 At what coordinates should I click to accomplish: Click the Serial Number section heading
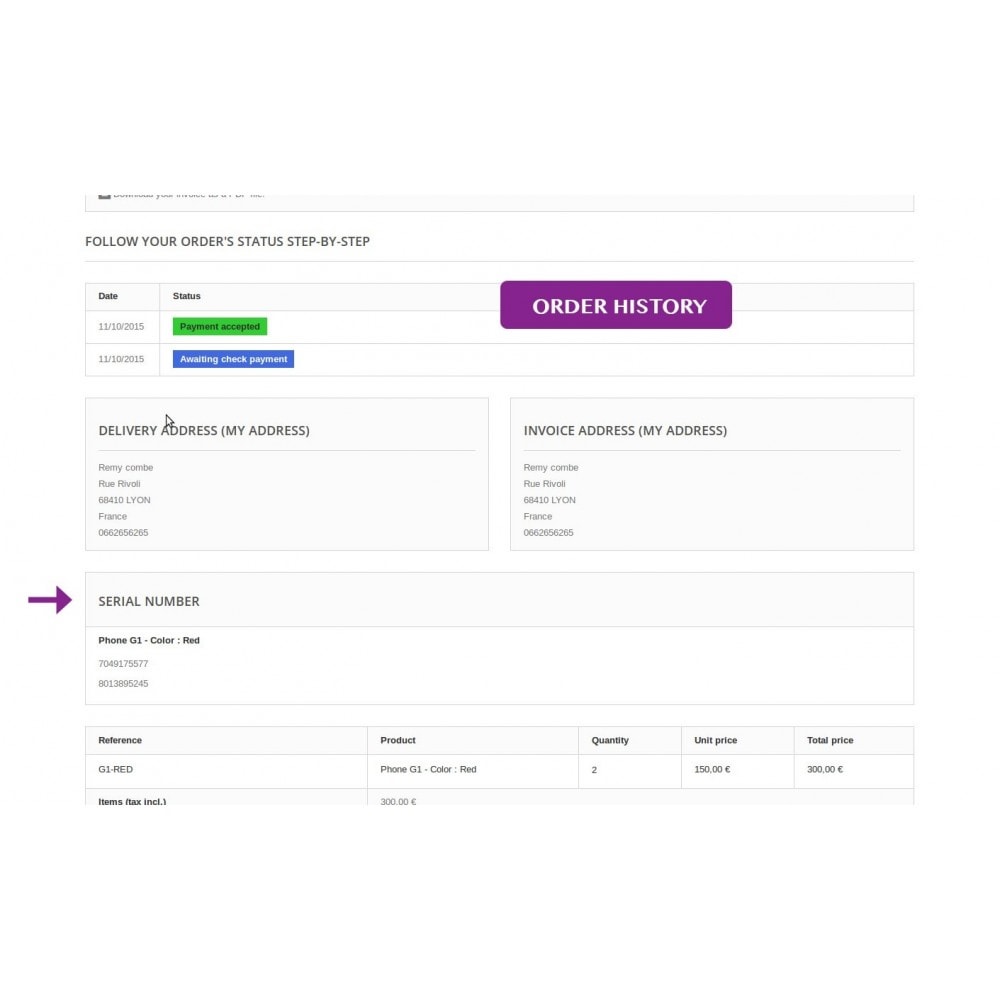click(149, 601)
